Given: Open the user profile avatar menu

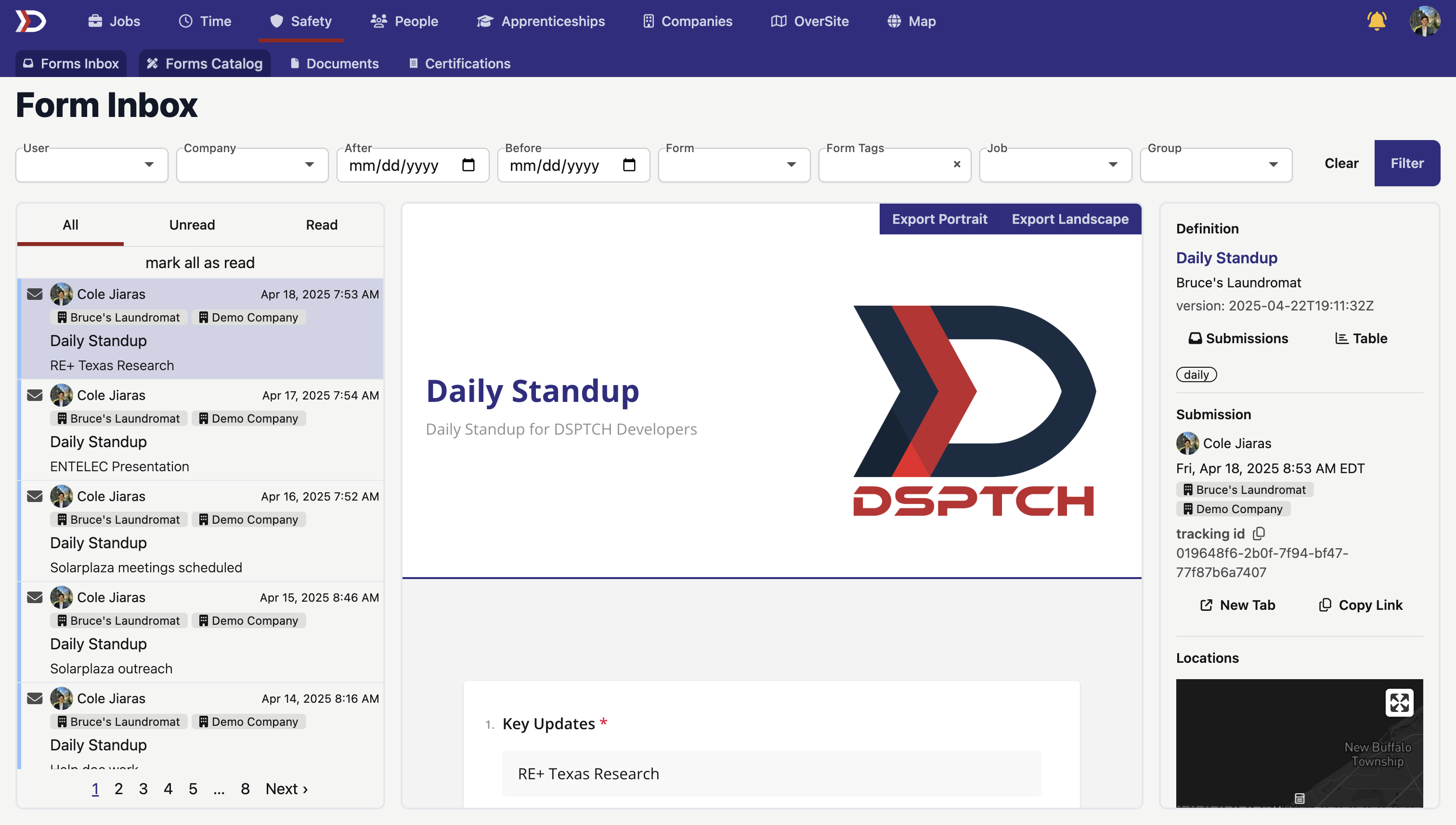Looking at the screenshot, I should coord(1425,21).
